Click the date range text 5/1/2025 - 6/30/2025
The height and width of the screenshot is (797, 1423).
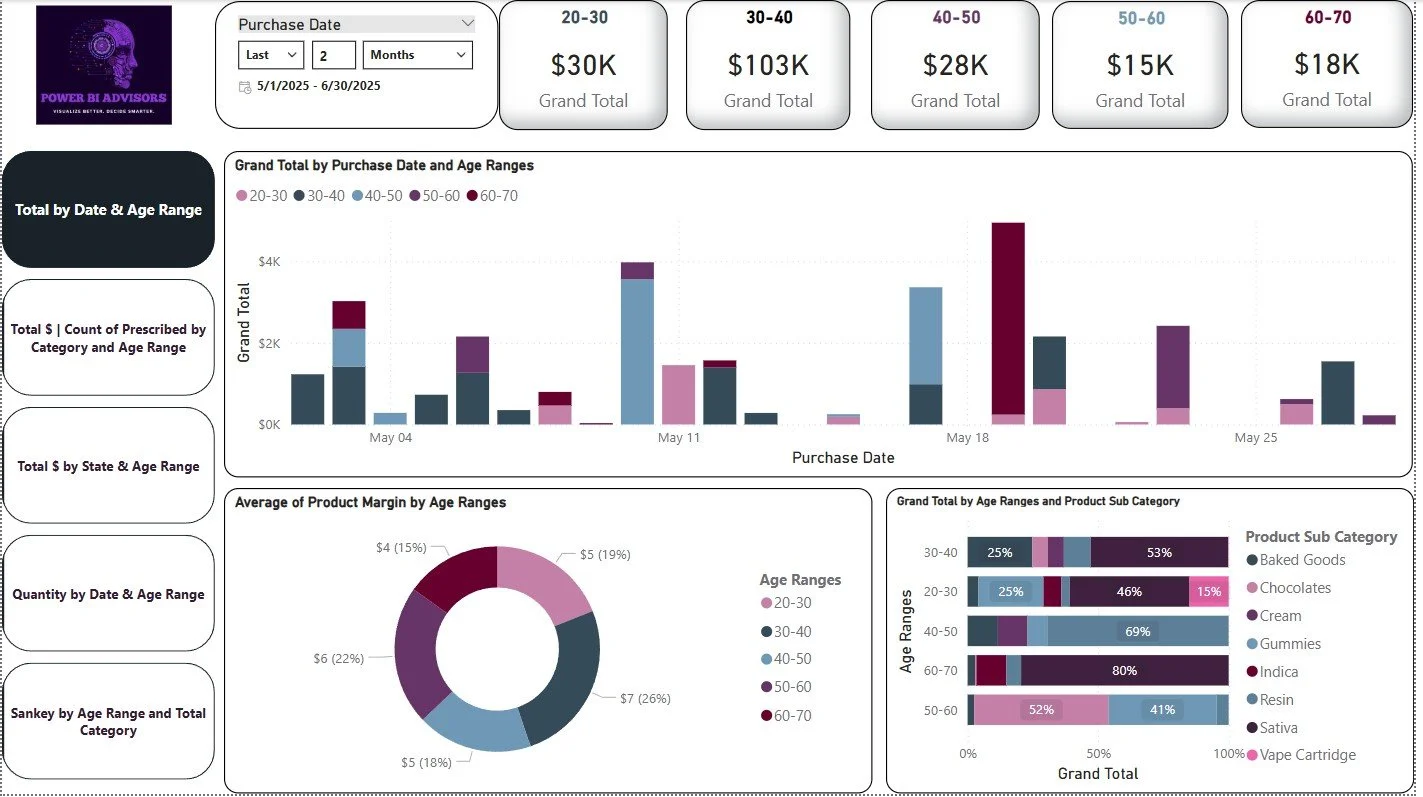click(318, 86)
